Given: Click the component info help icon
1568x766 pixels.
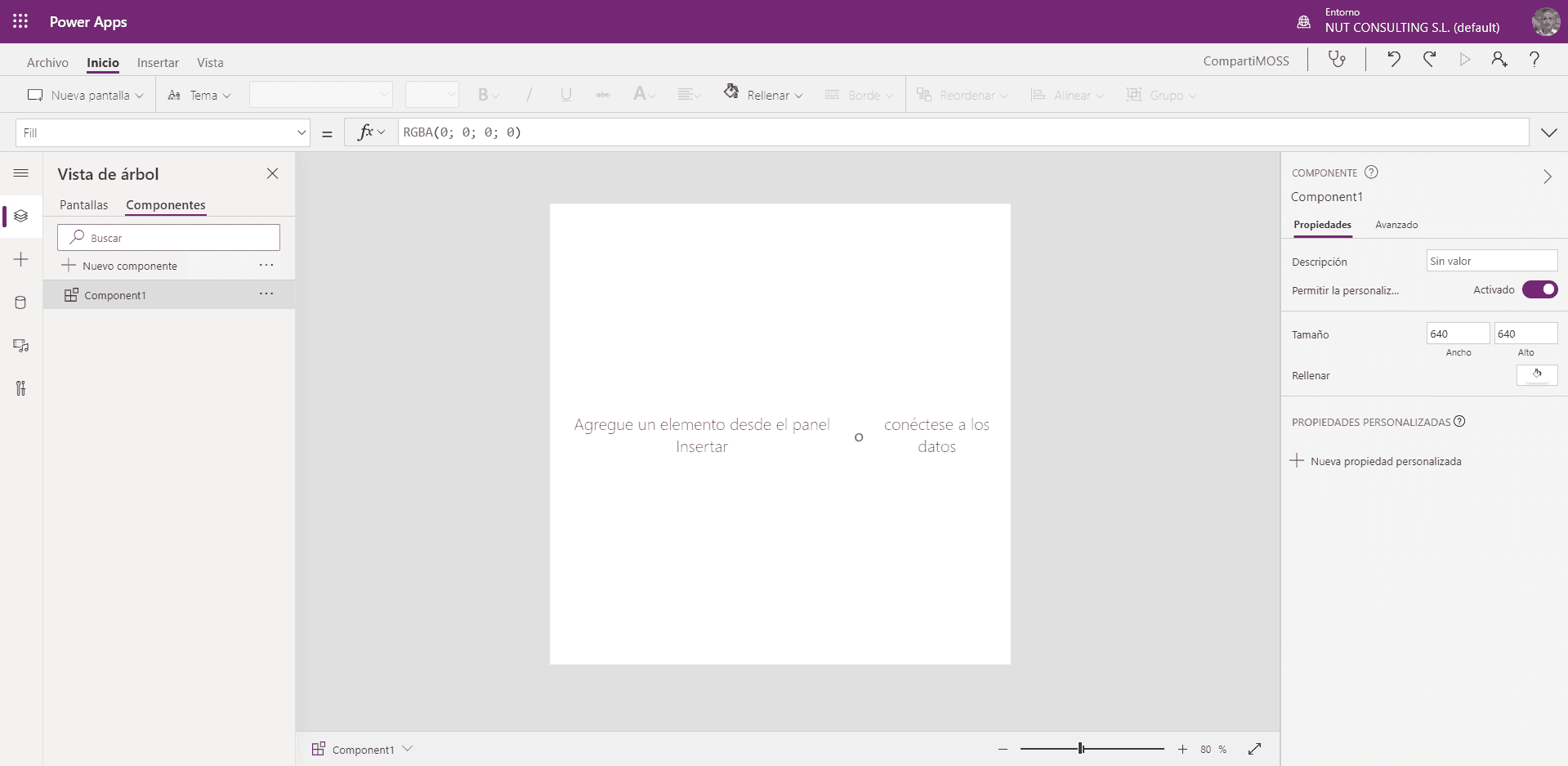Looking at the screenshot, I should coord(1371,172).
